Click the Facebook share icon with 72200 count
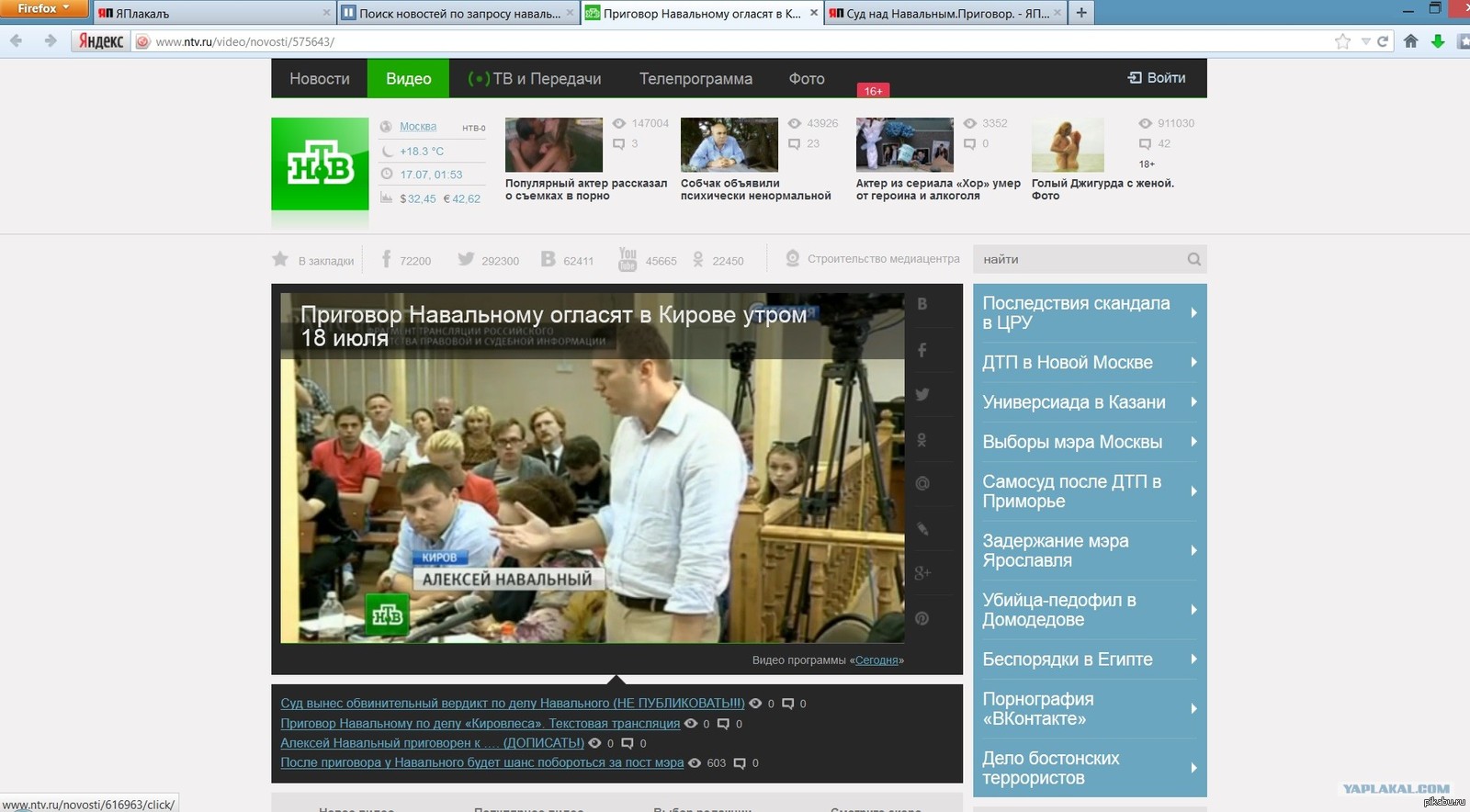1470x812 pixels. click(387, 260)
